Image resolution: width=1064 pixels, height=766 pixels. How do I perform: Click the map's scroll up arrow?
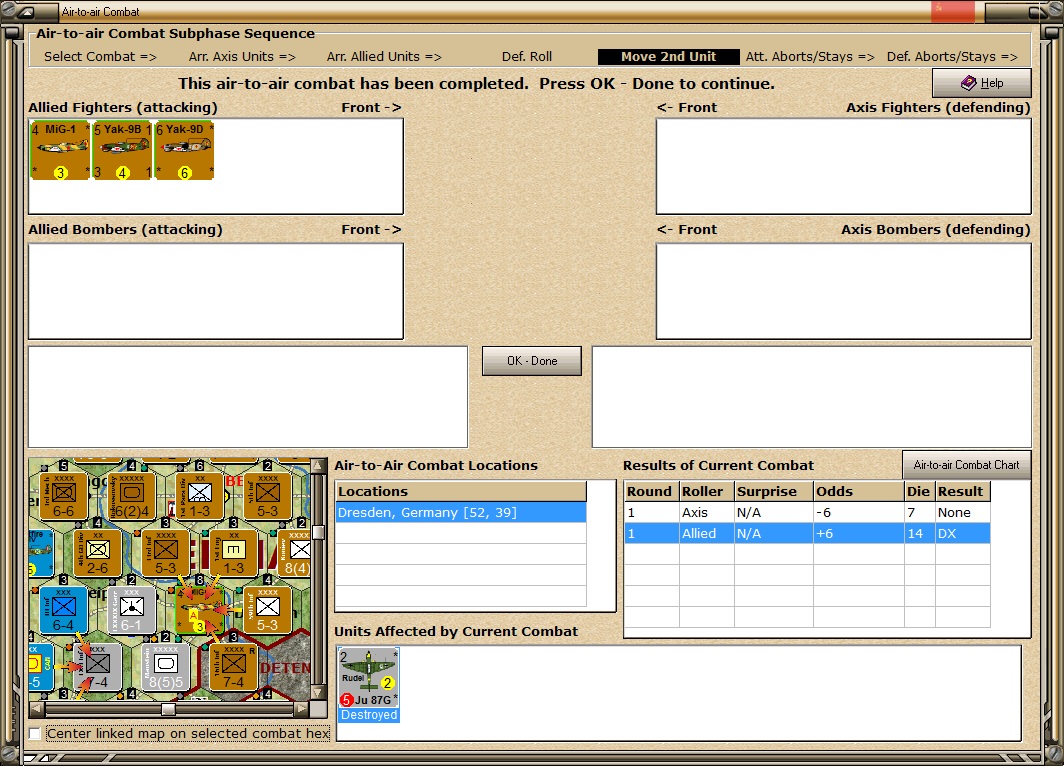pyautogui.click(x=317, y=466)
